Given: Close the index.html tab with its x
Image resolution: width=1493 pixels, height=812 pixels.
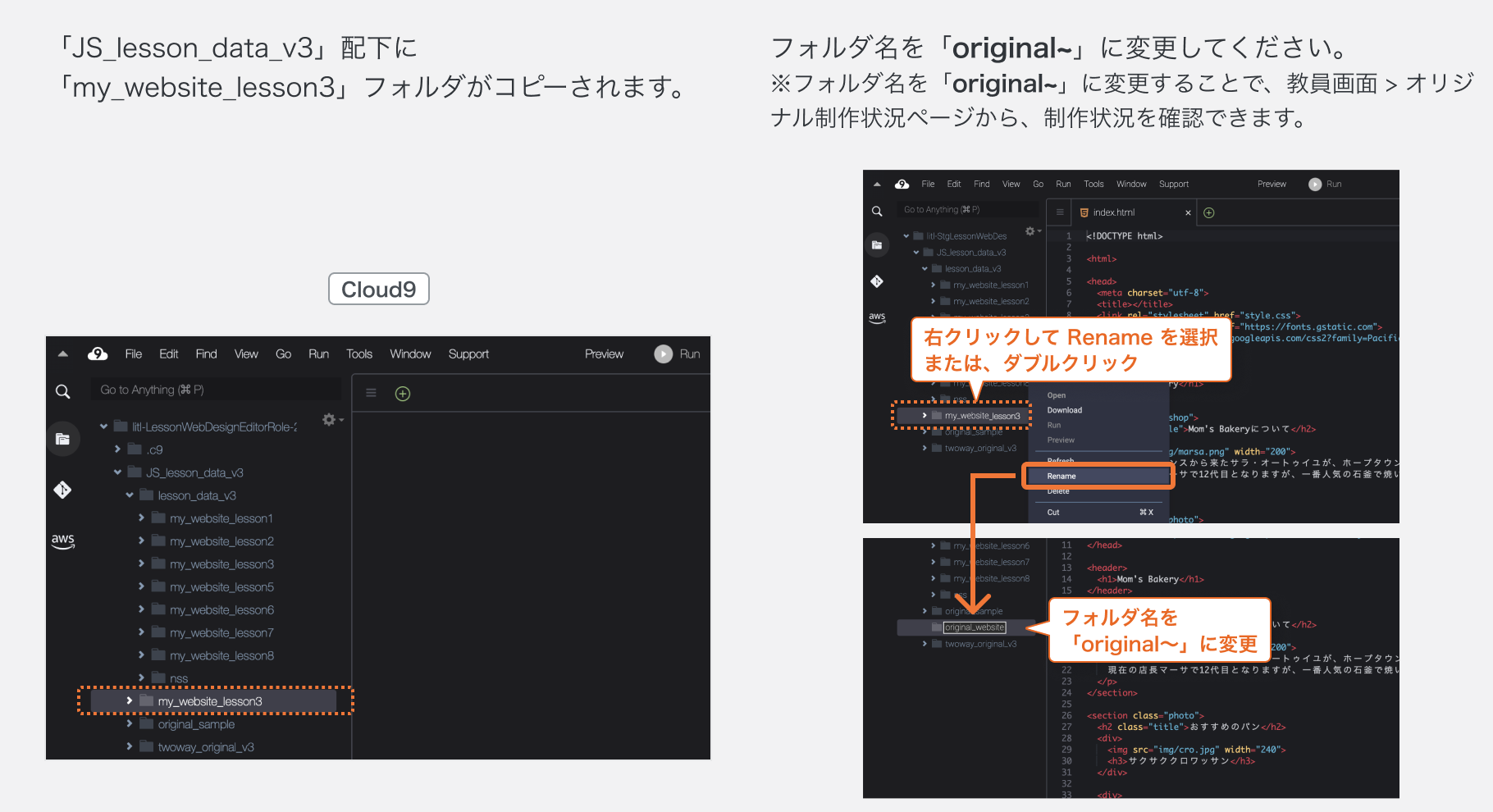Looking at the screenshot, I should click(x=1188, y=212).
